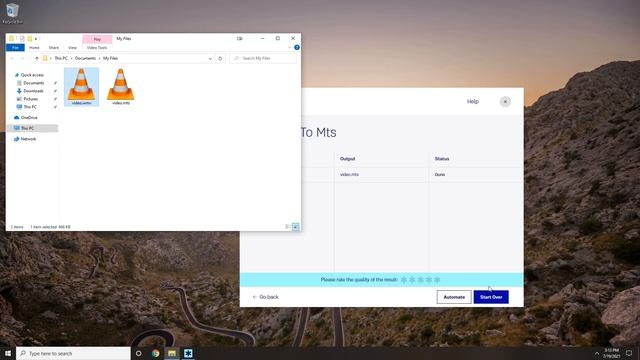Select OneDrive in navigation pane
The width and height of the screenshot is (640, 360).
point(29,118)
